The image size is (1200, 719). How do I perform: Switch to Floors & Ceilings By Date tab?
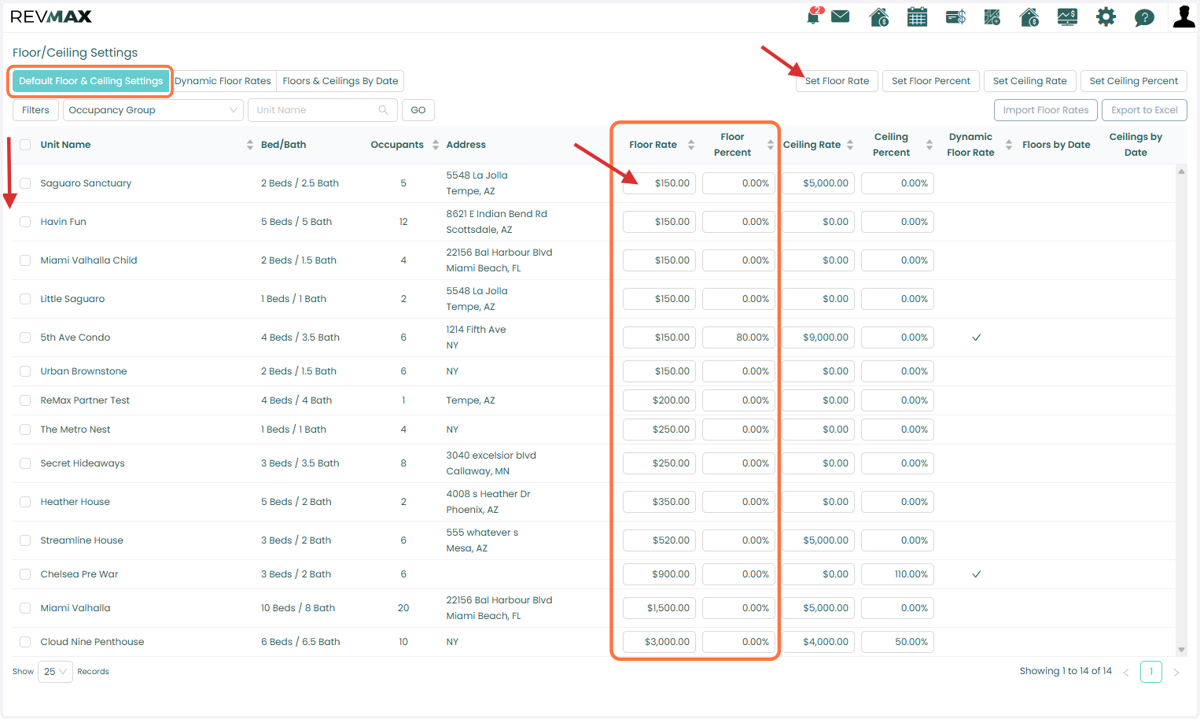click(340, 81)
